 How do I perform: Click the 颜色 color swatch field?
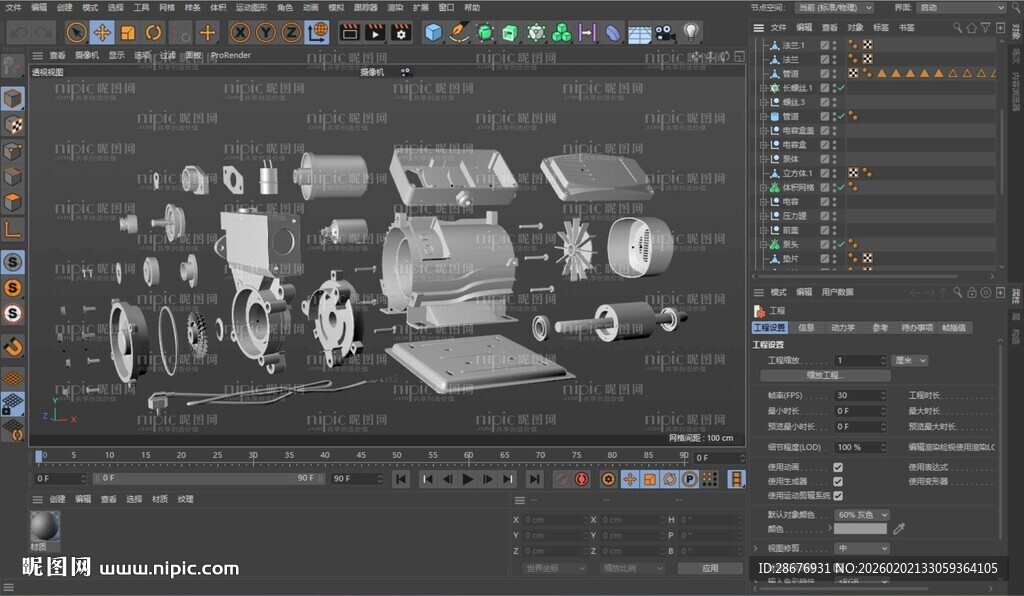pyautogui.click(x=862, y=529)
